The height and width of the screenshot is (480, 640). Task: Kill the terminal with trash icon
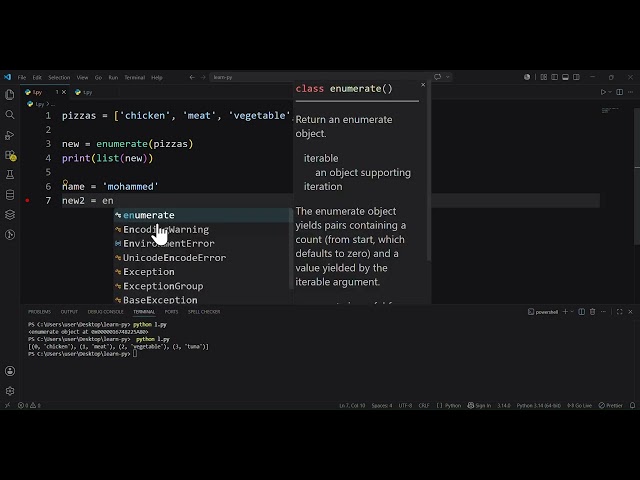tap(593, 311)
